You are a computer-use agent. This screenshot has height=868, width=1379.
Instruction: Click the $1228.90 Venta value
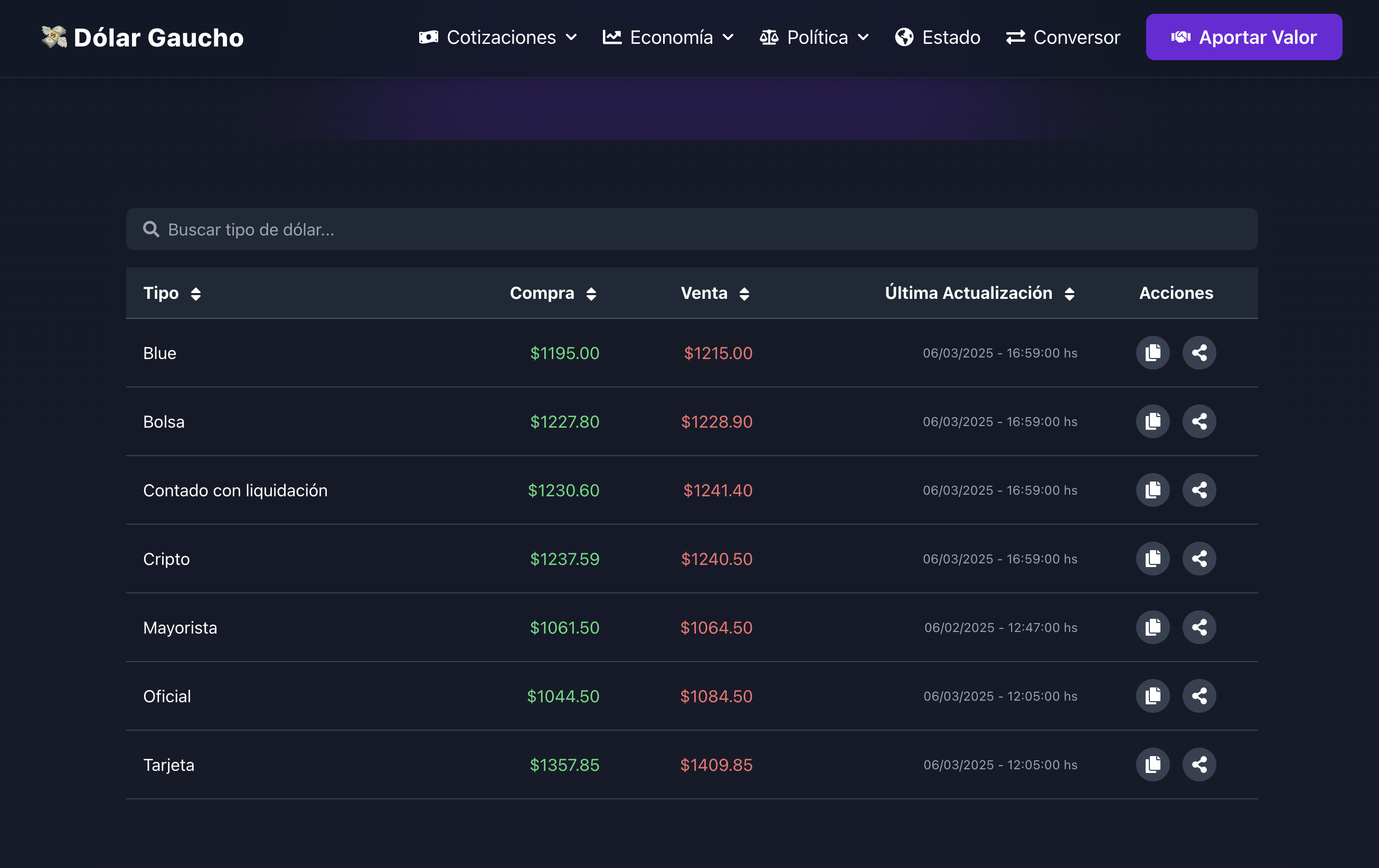click(x=716, y=422)
